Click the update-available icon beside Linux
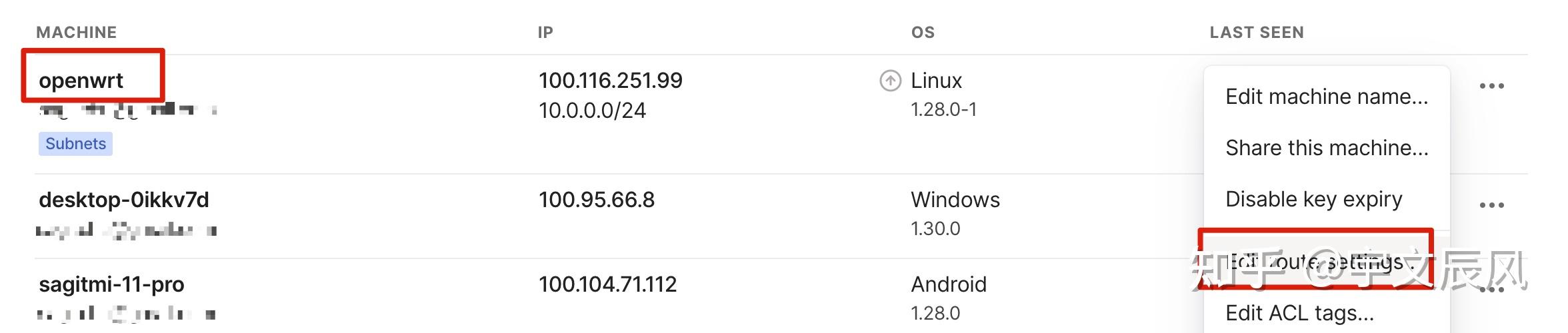The height and width of the screenshot is (333, 1568). click(x=890, y=81)
